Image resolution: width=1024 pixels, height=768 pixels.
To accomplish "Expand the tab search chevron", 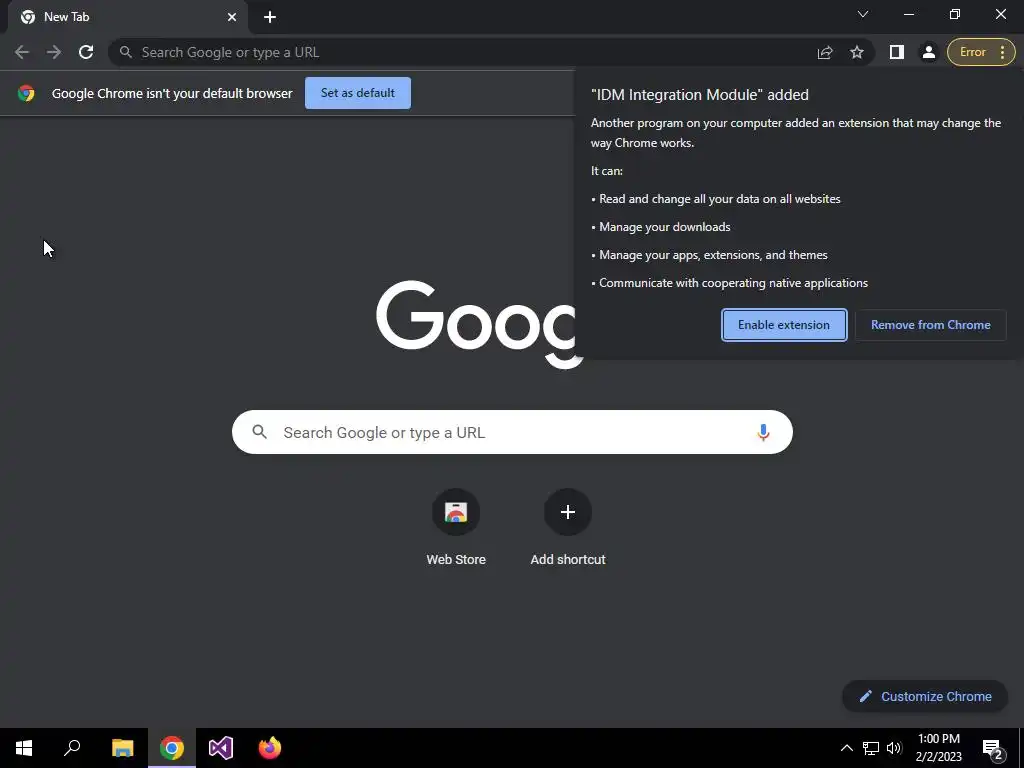I will [x=863, y=14].
